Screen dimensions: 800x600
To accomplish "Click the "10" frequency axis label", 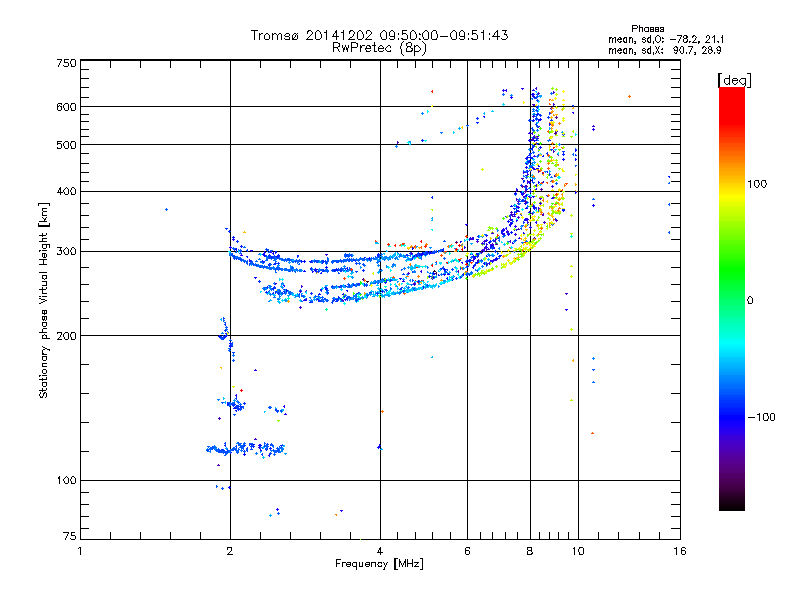I will [578, 551].
